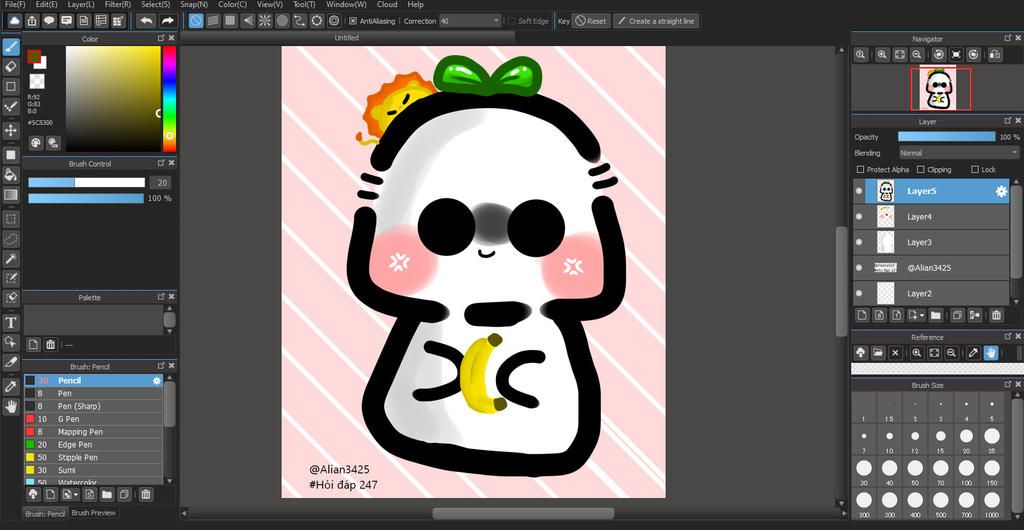Screen dimensions: 1024x530
Task: Open add-brush dropdown in Brush panel
Action: pyautogui.click(x=71, y=494)
